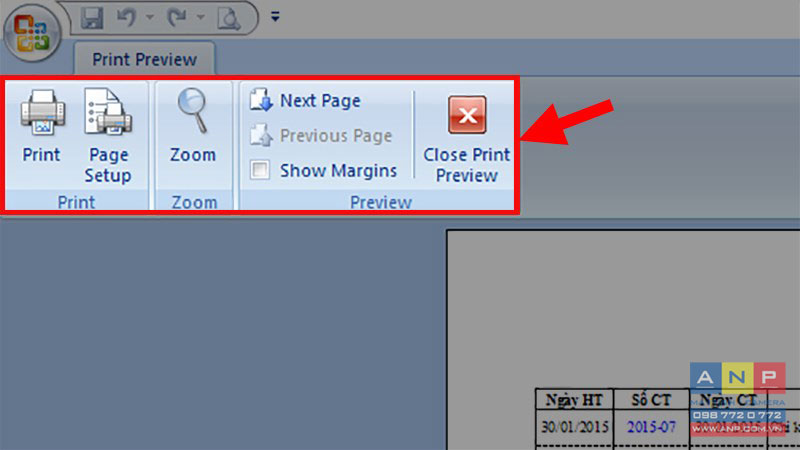Click the Office button logo
The height and width of the screenshot is (450, 800).
(32, 33)
